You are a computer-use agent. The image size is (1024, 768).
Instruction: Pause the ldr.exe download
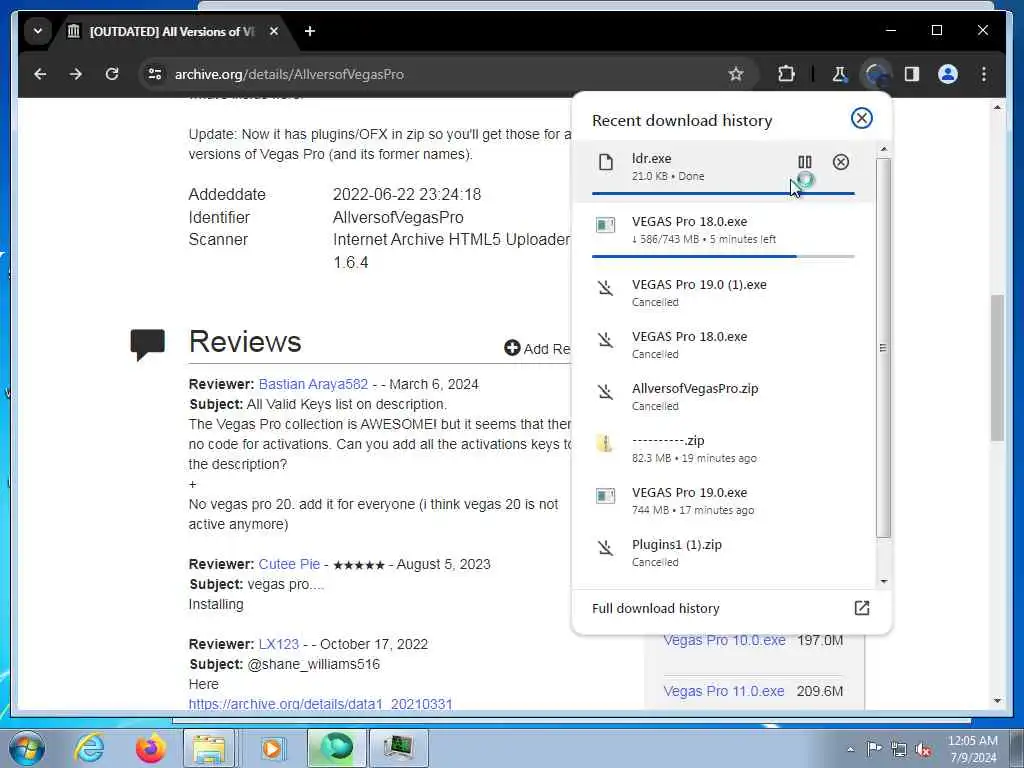coord(805,162)
